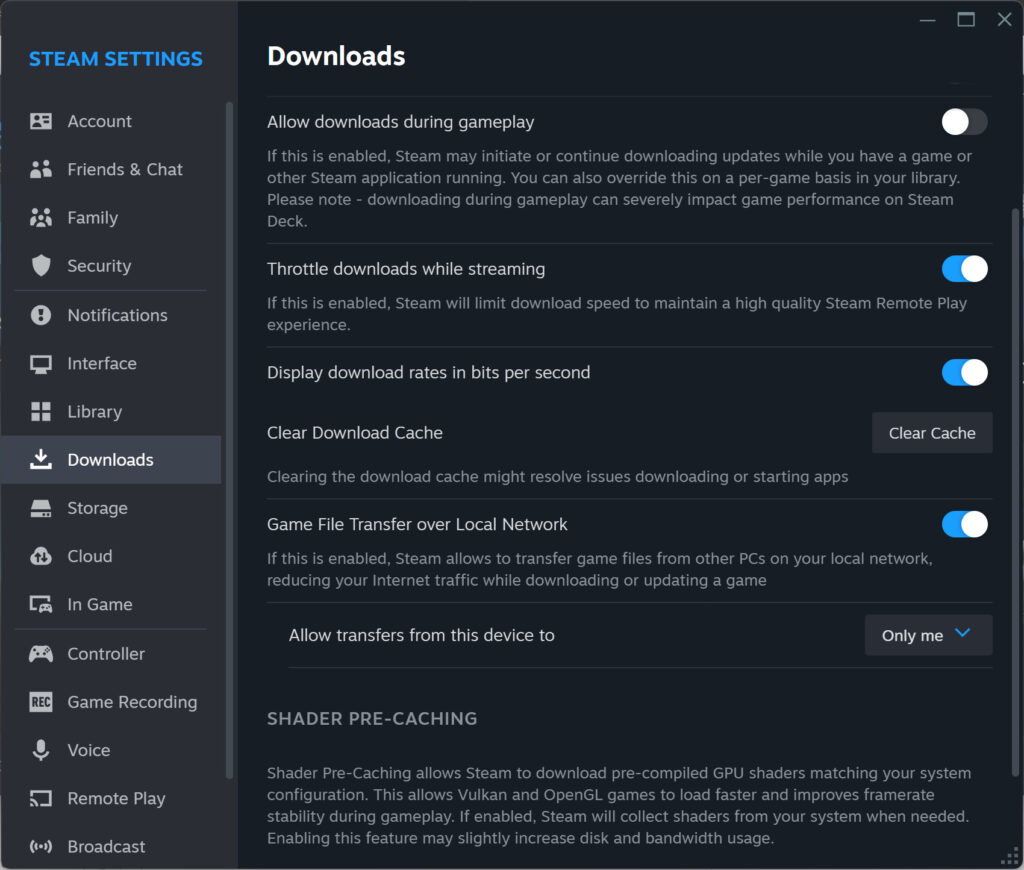This screenshot has height=870, width=1024.
Task: Disable Throttle downloads while streaming
Action: pyautogui.click(x=963, y=268)
